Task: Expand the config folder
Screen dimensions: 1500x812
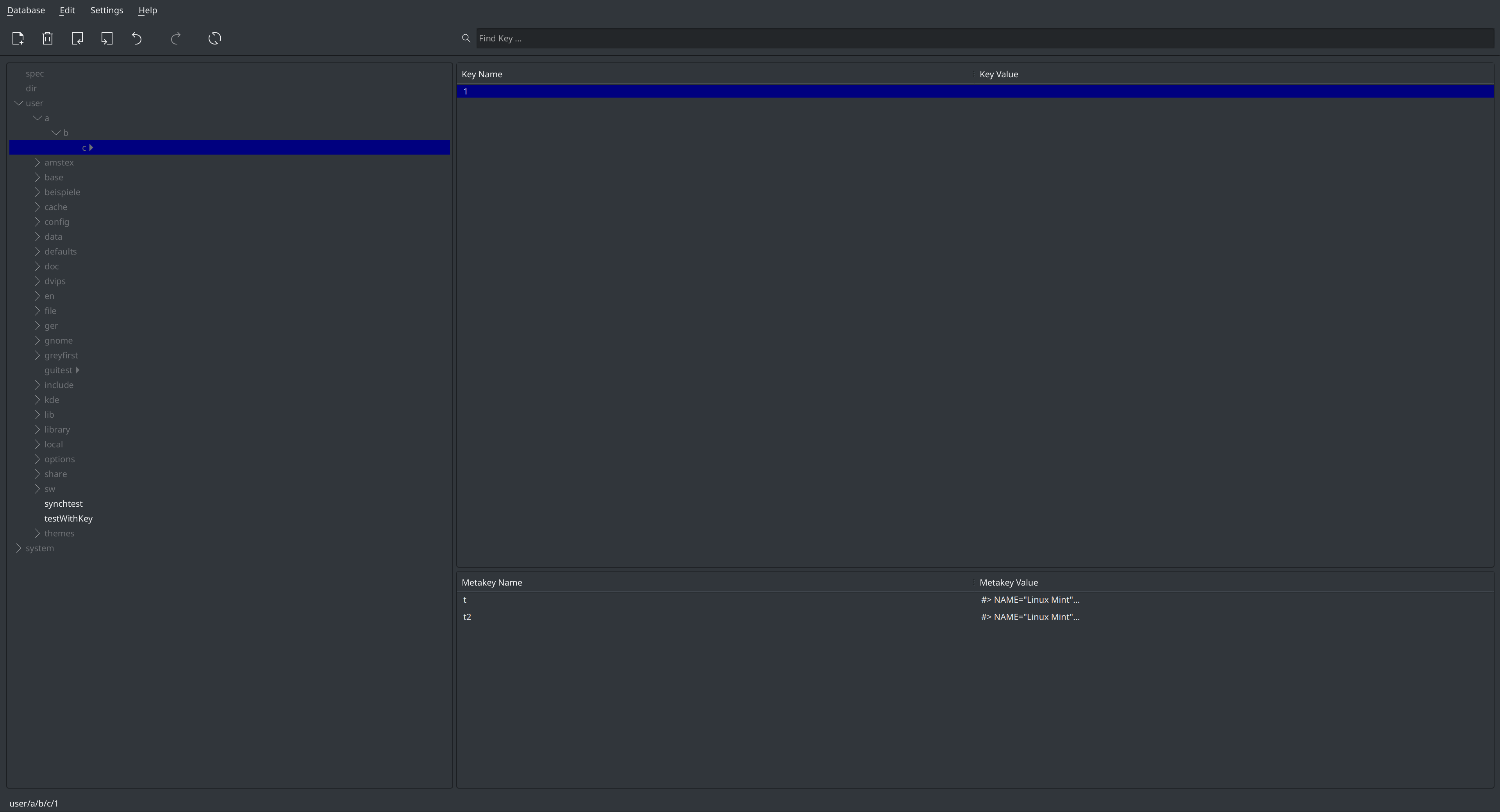Action: (37, 222)
